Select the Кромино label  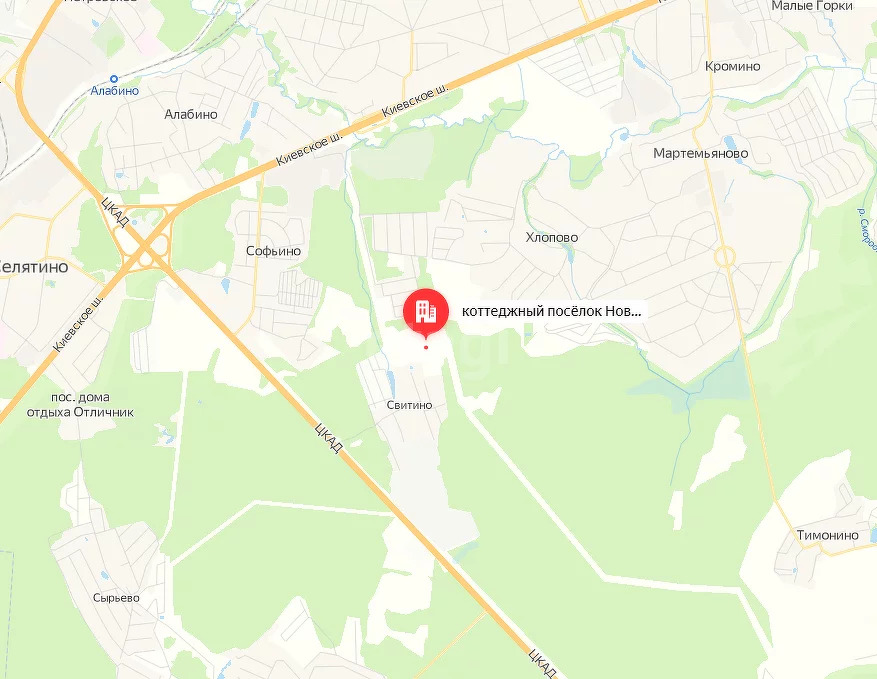(x=732, y=66)
